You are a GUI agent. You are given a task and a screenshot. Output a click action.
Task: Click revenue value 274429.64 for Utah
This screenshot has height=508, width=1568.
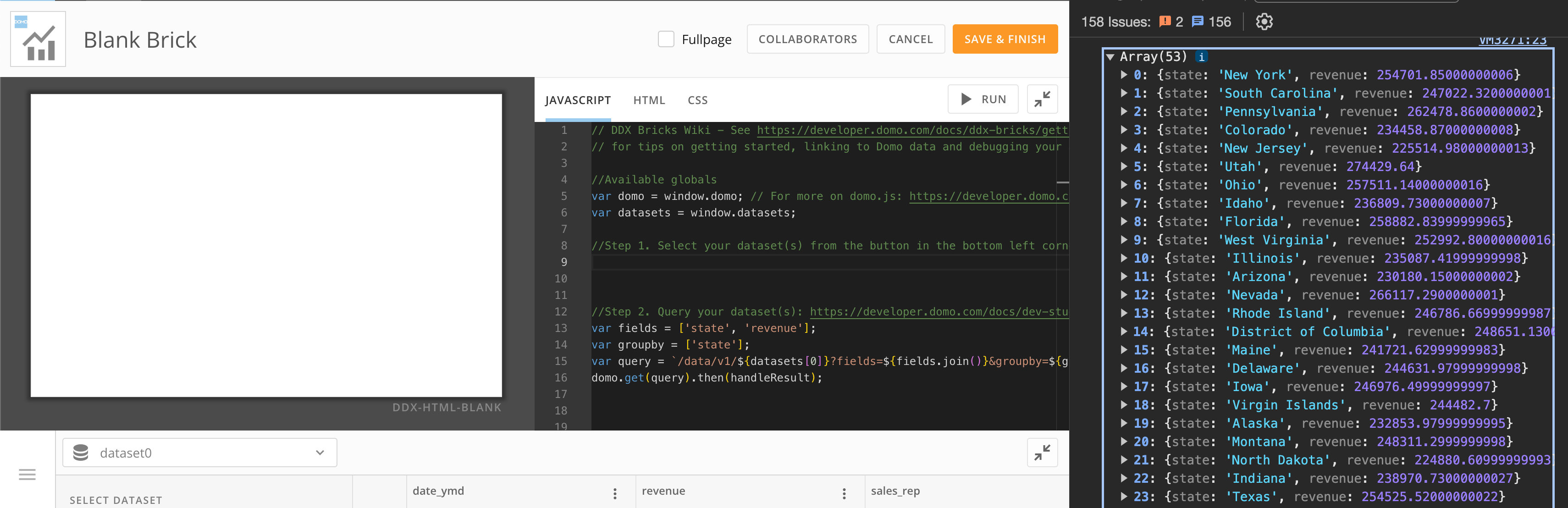[x=1380, y=167]
